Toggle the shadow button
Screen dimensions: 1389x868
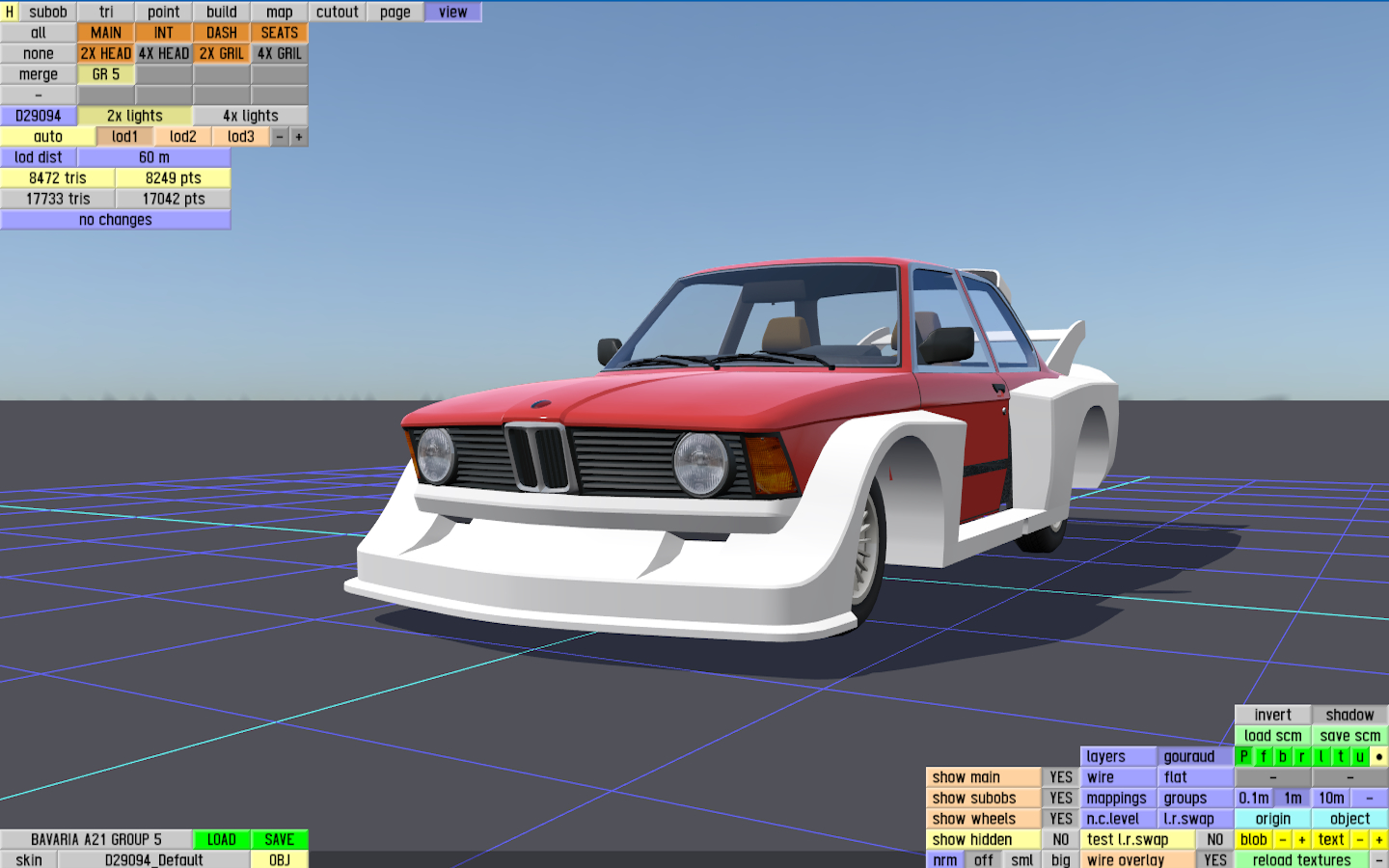(x=1350, y=716)
